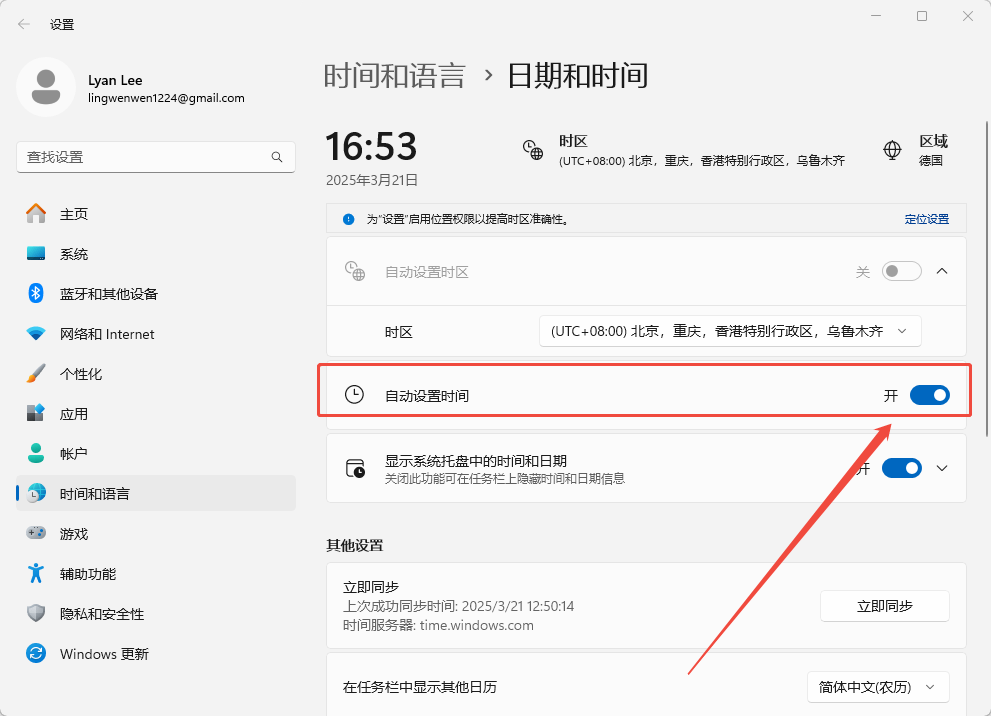Click 关闭此功能可在任务栏上隐藏时间和日期信息 description
Viewport: 991px width, 716px height.
coord(505,478)
